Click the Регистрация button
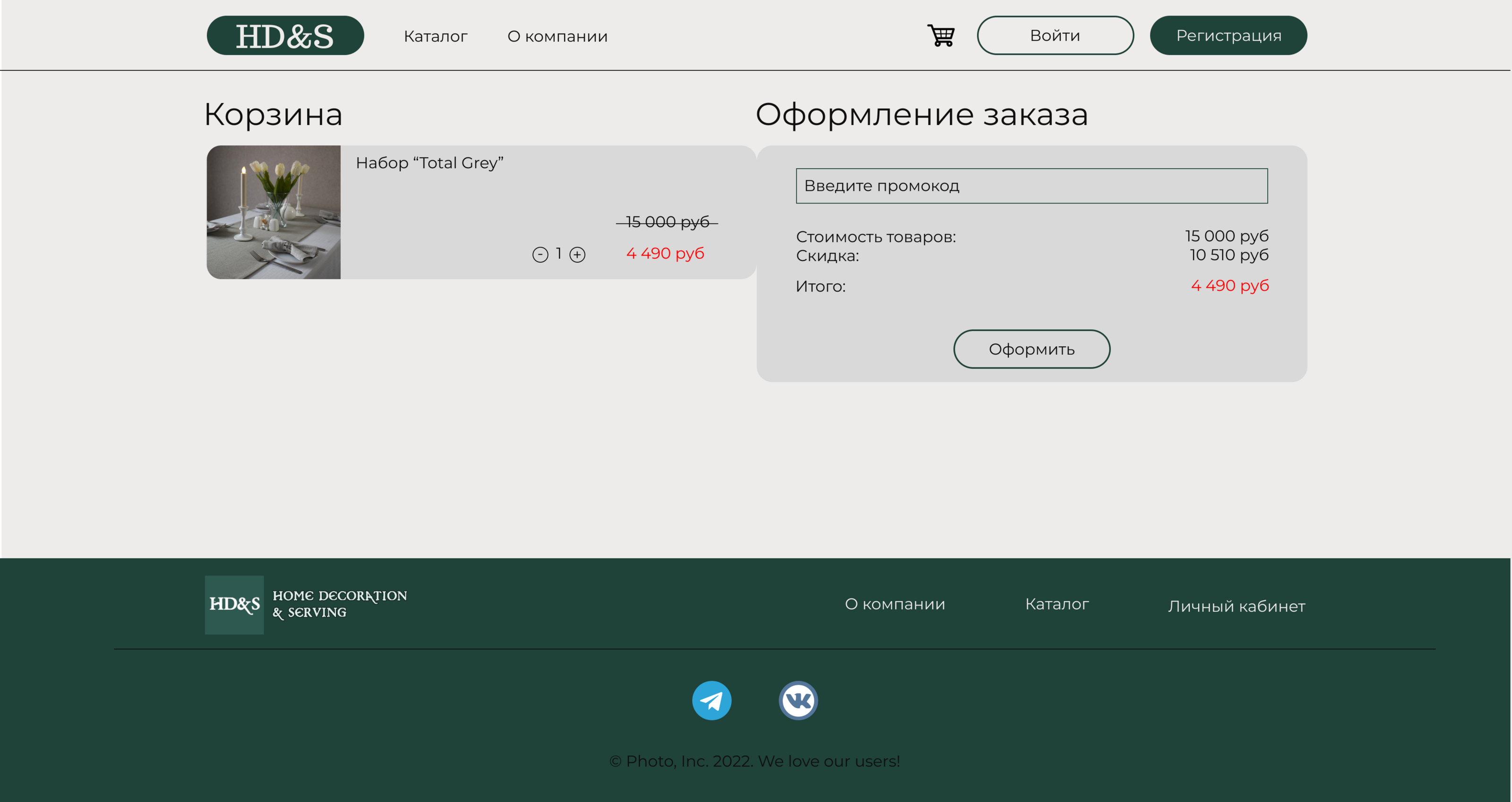This screenshot has width=1512, height=802. 1228,35
